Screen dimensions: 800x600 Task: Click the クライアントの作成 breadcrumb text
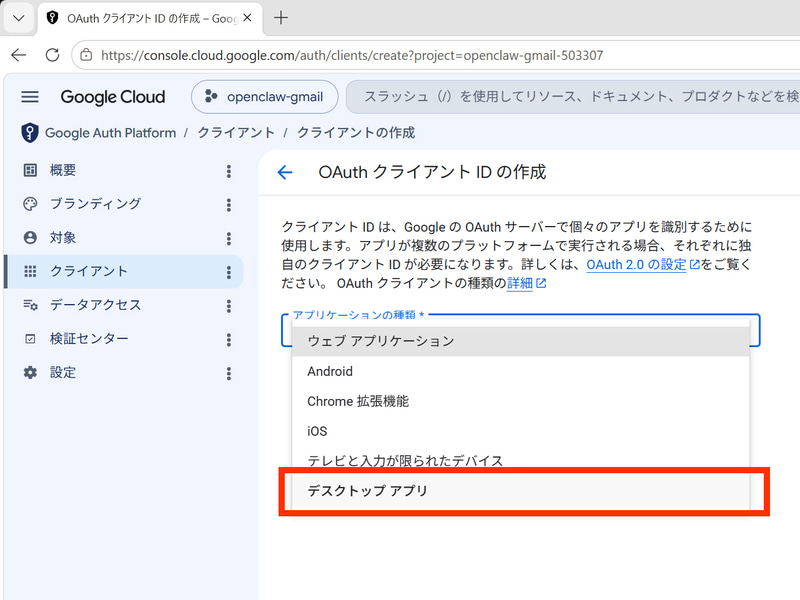point(356,133)
